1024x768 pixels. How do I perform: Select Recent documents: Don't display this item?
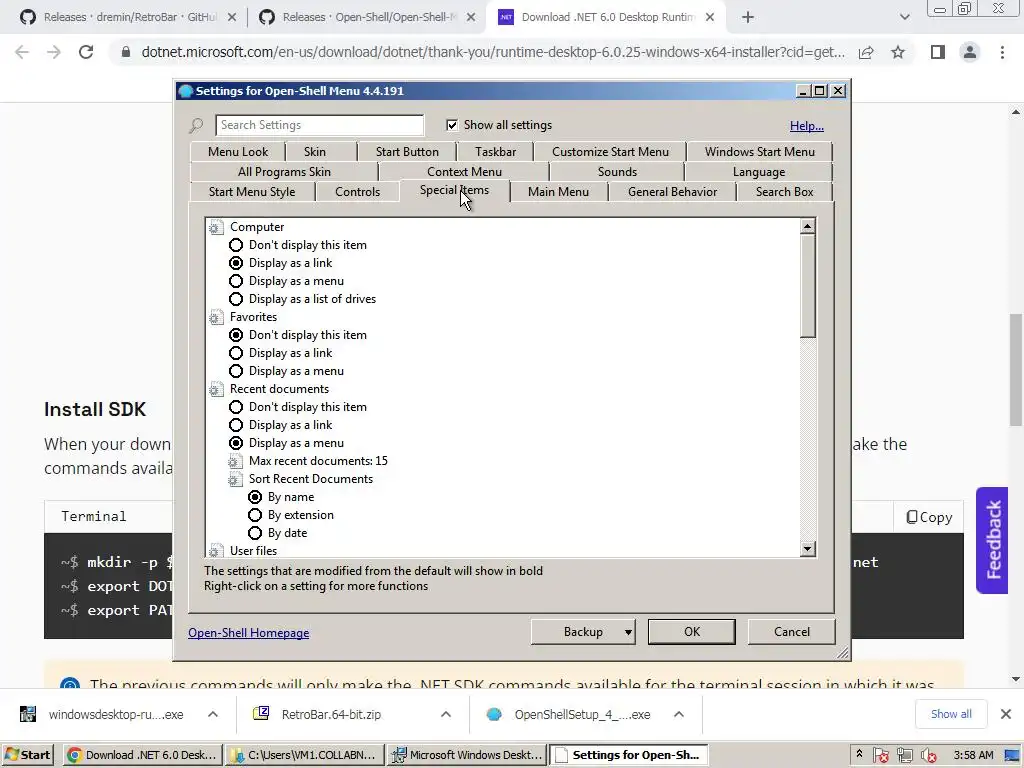236,407
